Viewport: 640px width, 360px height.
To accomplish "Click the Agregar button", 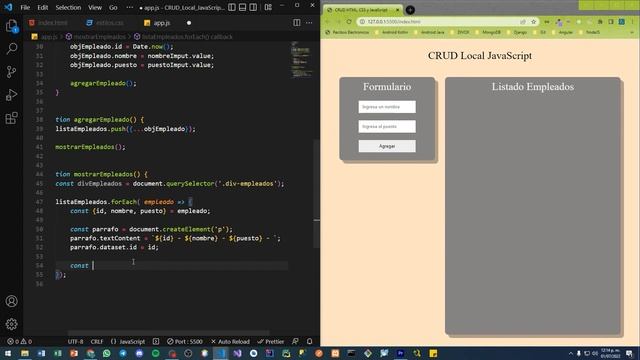I will 387,146.
